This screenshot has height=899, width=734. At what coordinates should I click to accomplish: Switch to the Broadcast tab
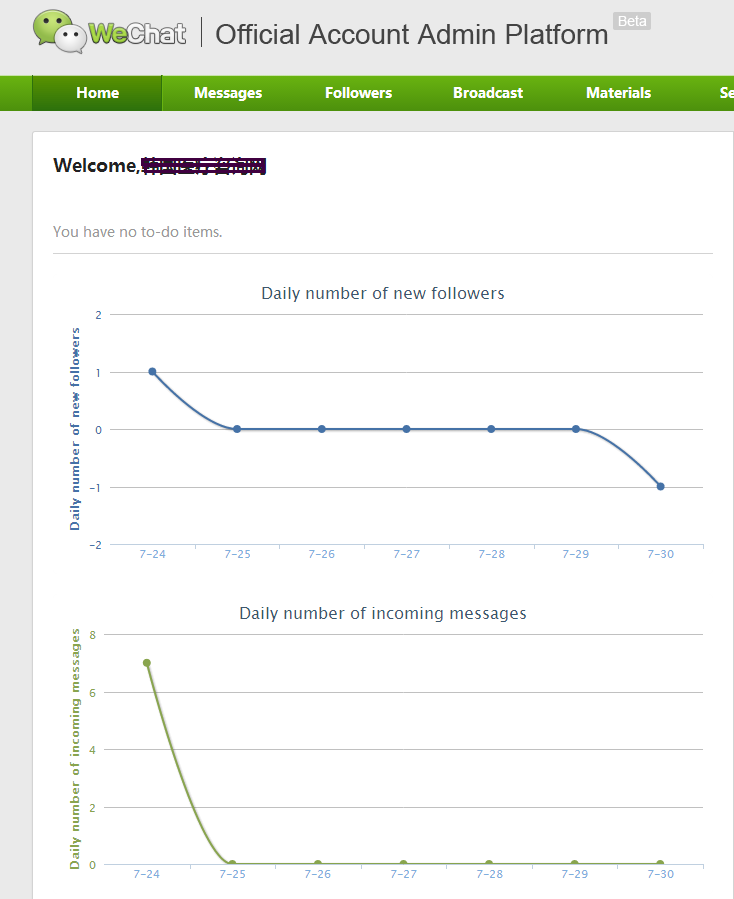pyautogui.click(x=488, y=93)
